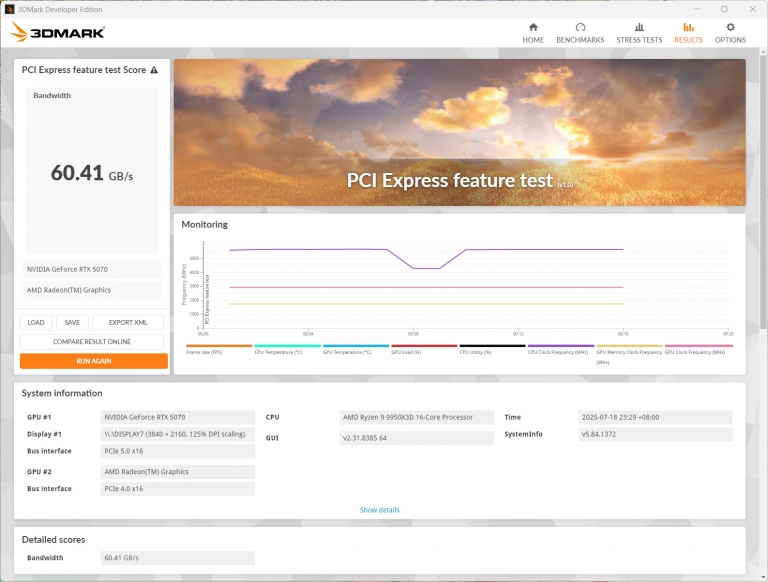
Task: Select the RESULTS tab label
Action: point(688,40)
